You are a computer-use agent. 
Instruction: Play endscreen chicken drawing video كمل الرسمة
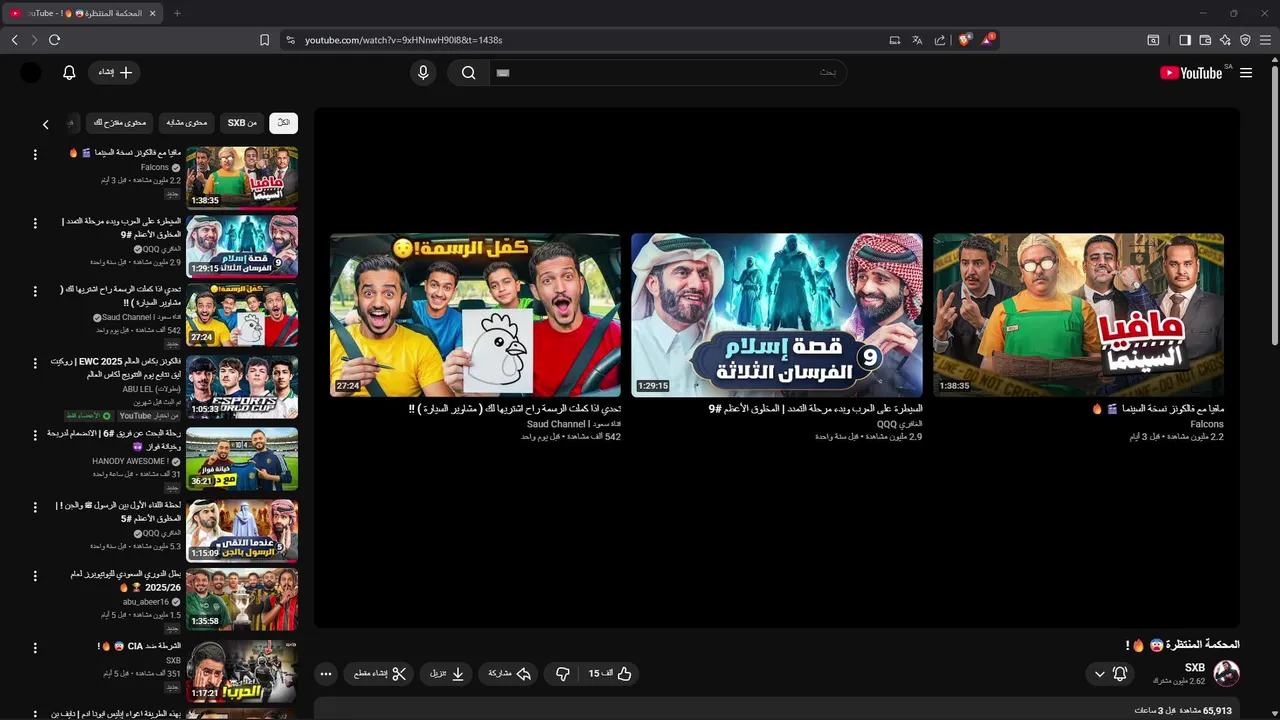pos(475,315)
